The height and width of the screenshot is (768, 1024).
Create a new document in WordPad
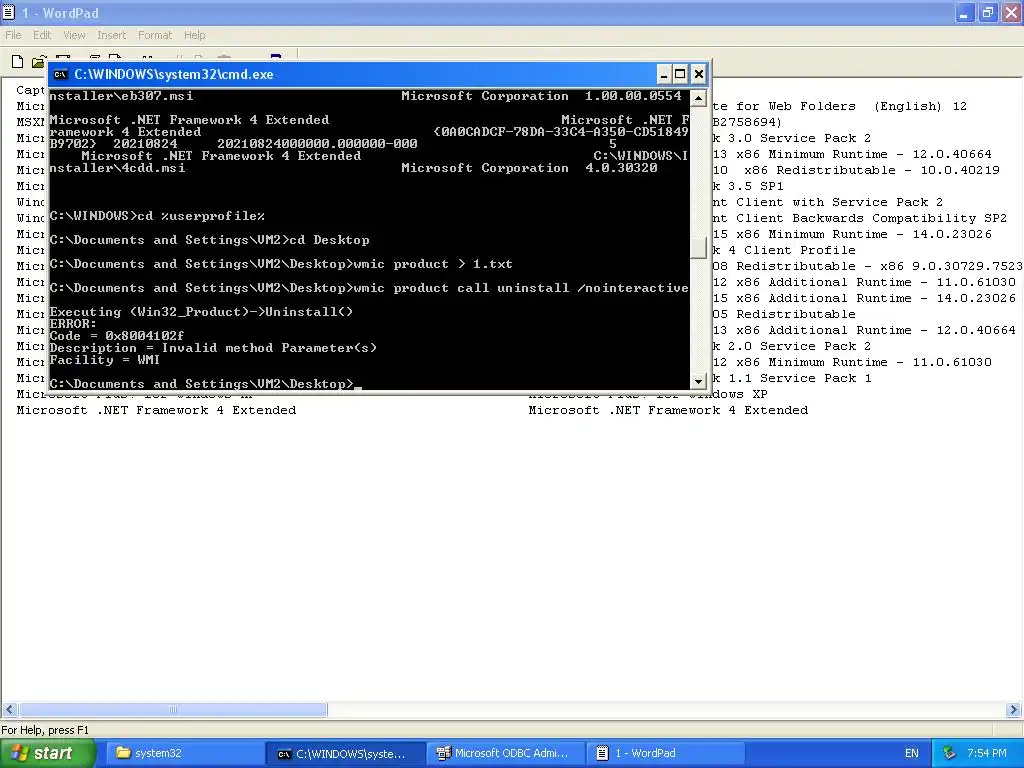18,61
